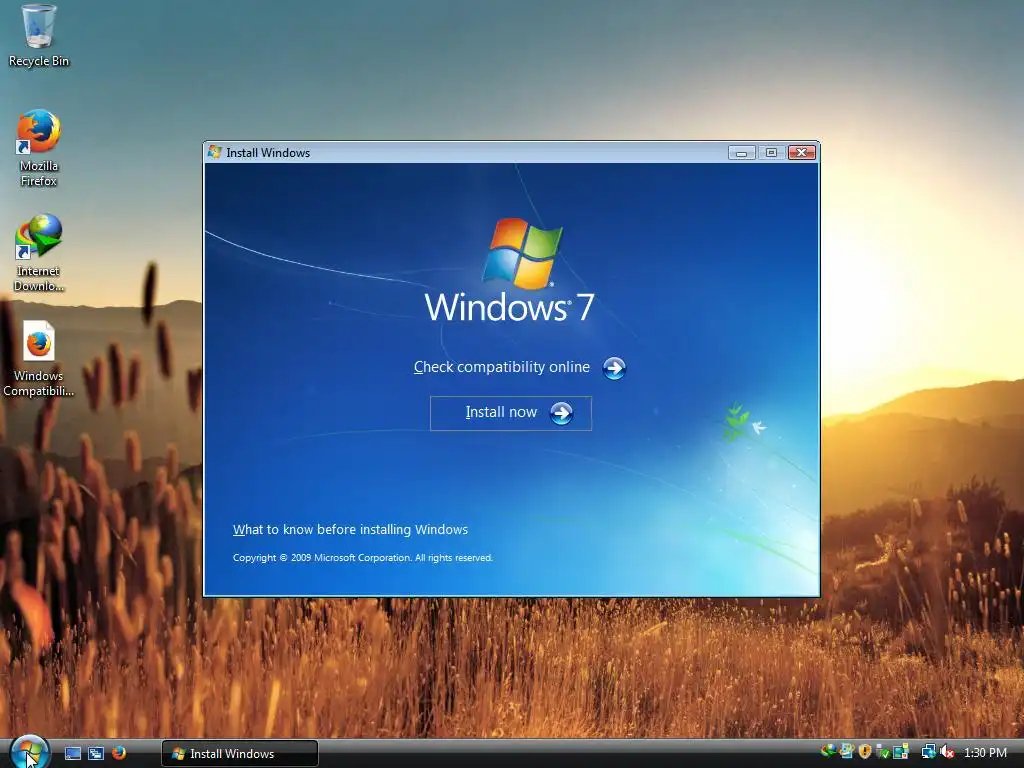Open the Check compatibility online link

coord(502,367)
